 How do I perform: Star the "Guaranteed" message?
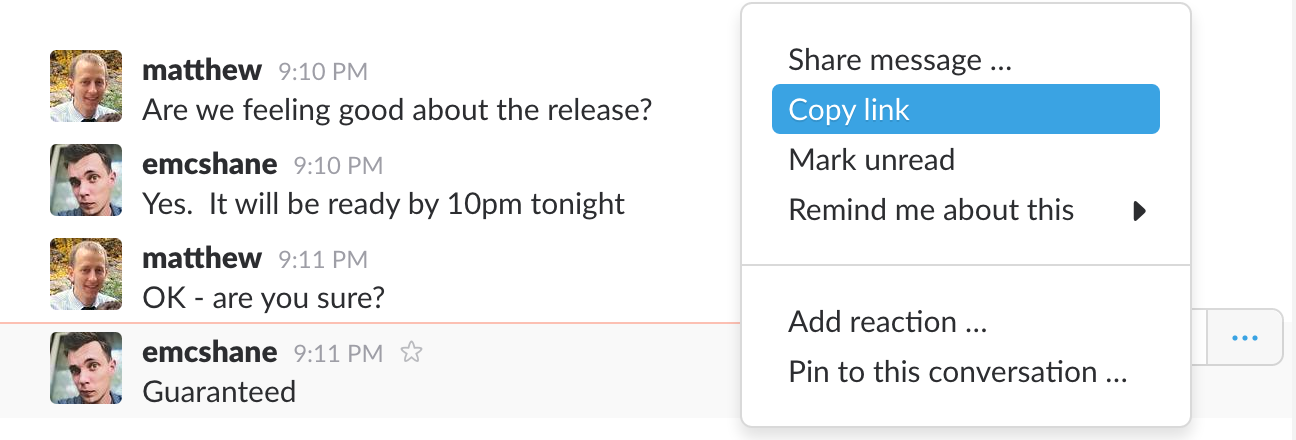click(x=410, y=352)
